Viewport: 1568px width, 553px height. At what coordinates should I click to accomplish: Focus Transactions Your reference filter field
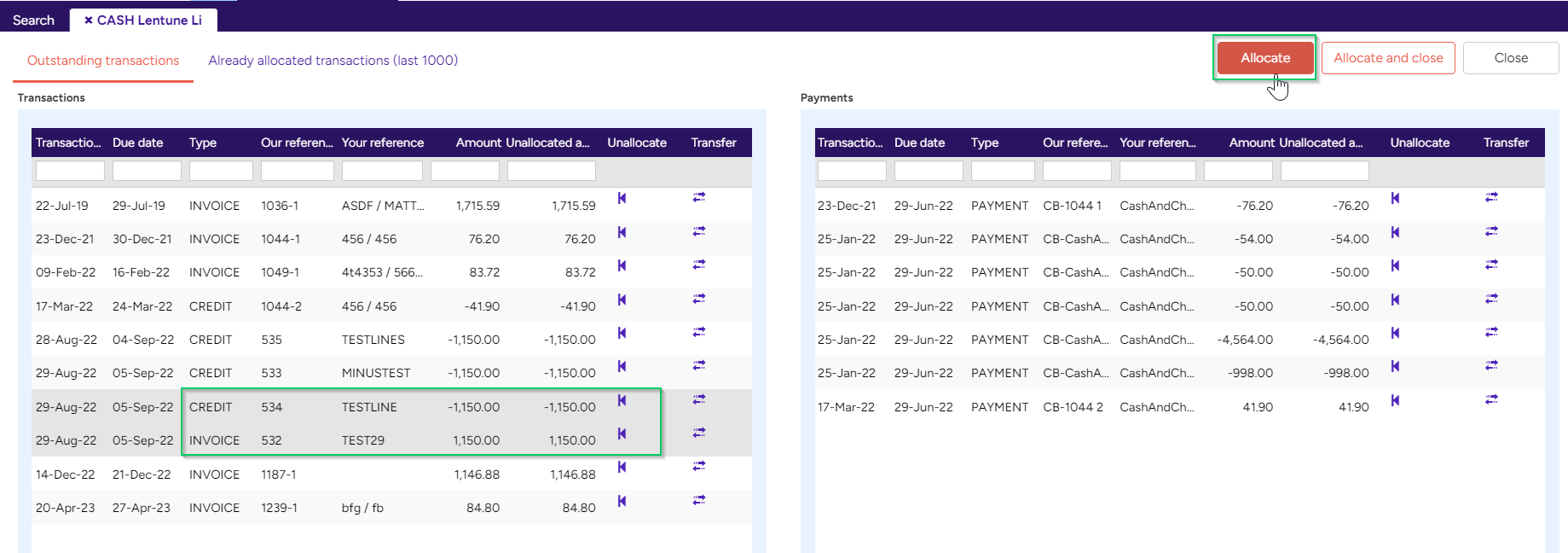pyautogui.click(x=382, y=171)
